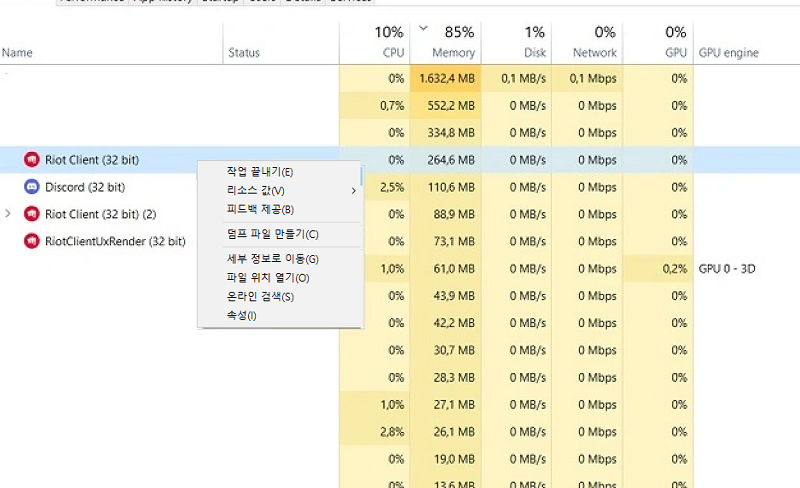The height and width of the screenshot is (488, 800).
Task: Click the 264,6 MB memory cell
Action: (x=446, y=160)
